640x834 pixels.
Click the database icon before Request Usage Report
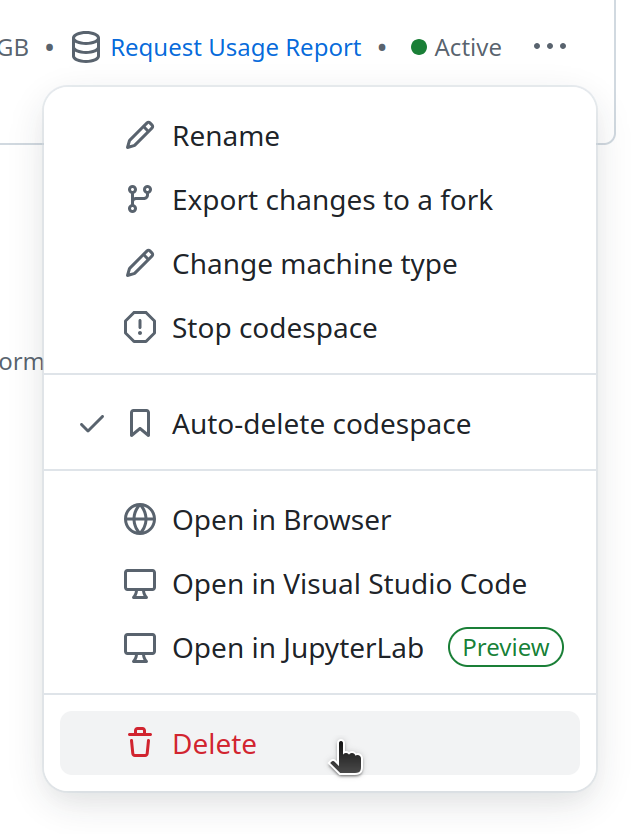(85, 47)
